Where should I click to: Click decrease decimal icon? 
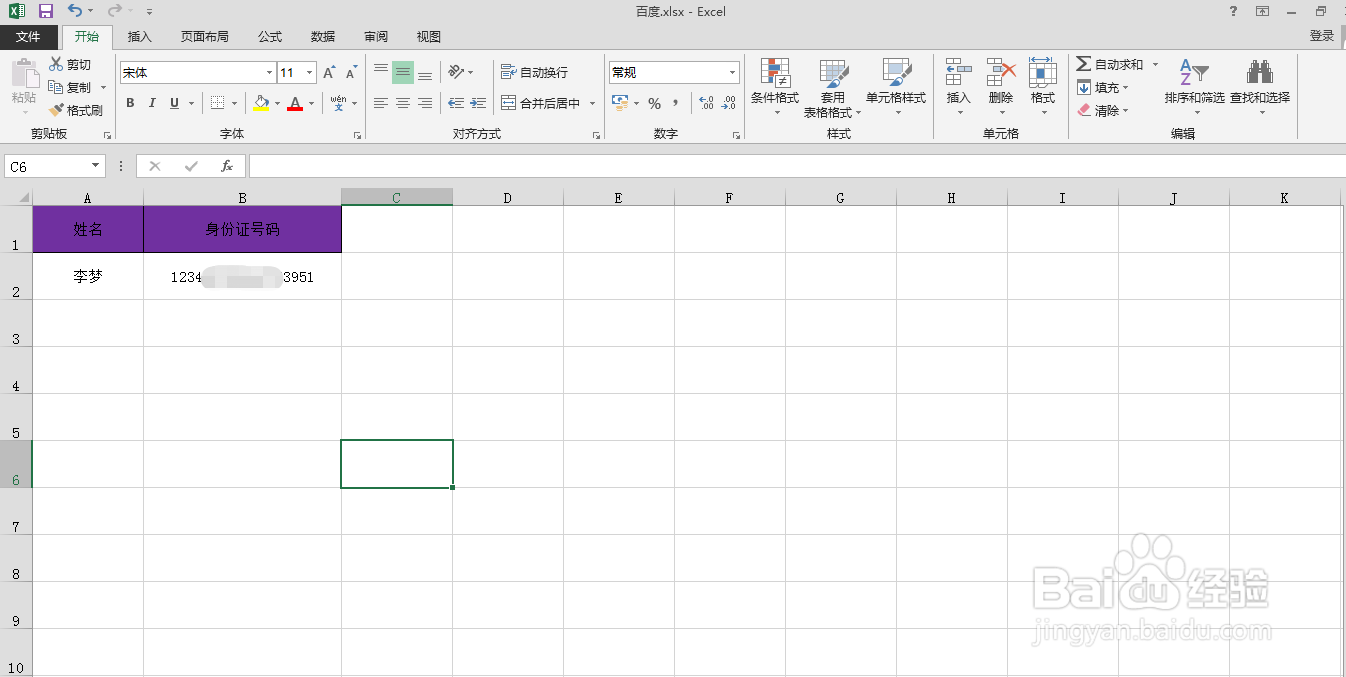point(730,103)
